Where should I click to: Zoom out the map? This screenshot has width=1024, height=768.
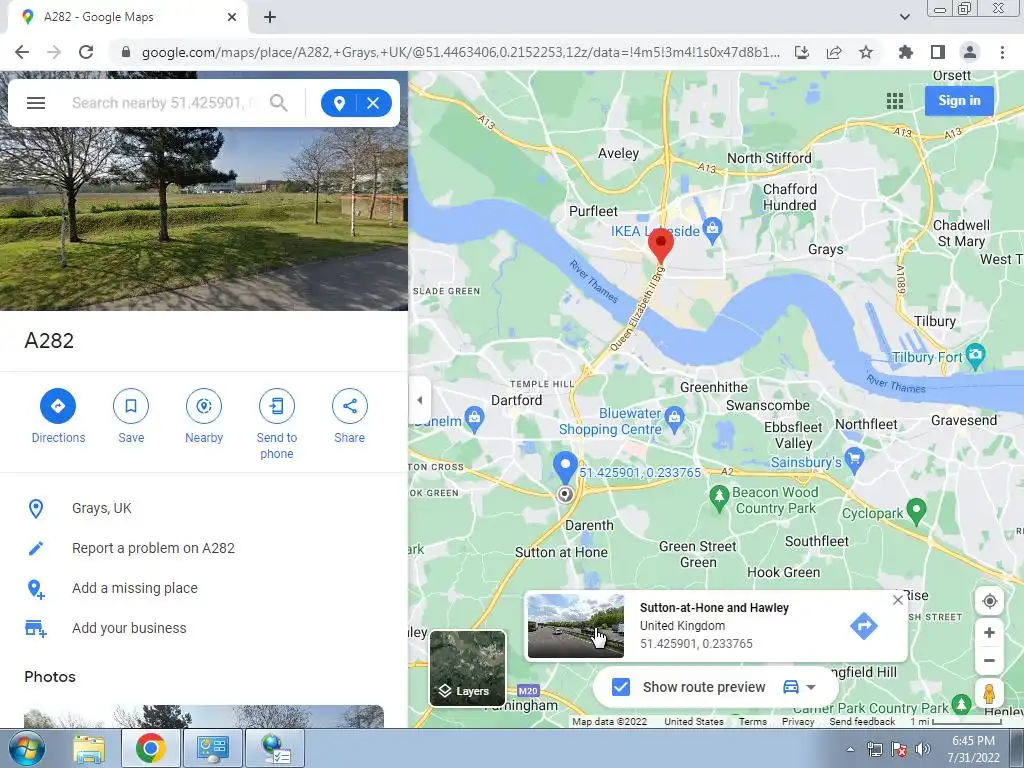click(989, 660)
